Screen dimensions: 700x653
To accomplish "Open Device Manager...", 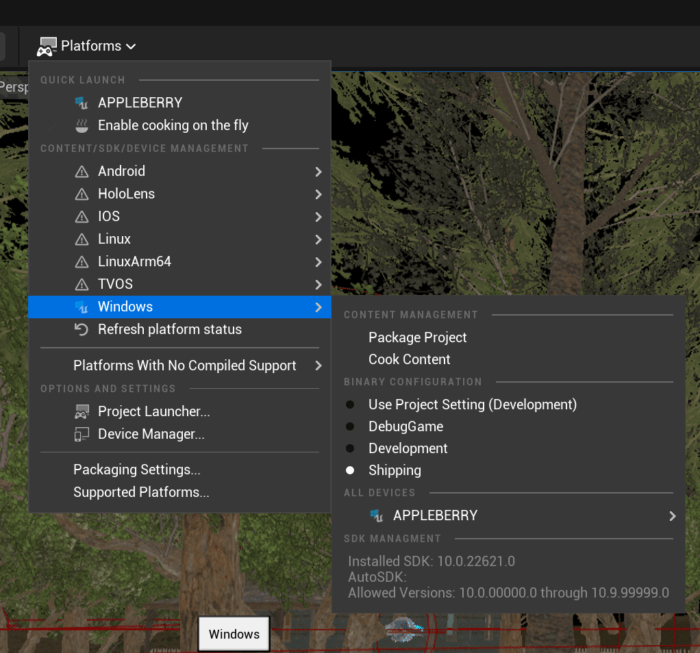I will [179, 434].
